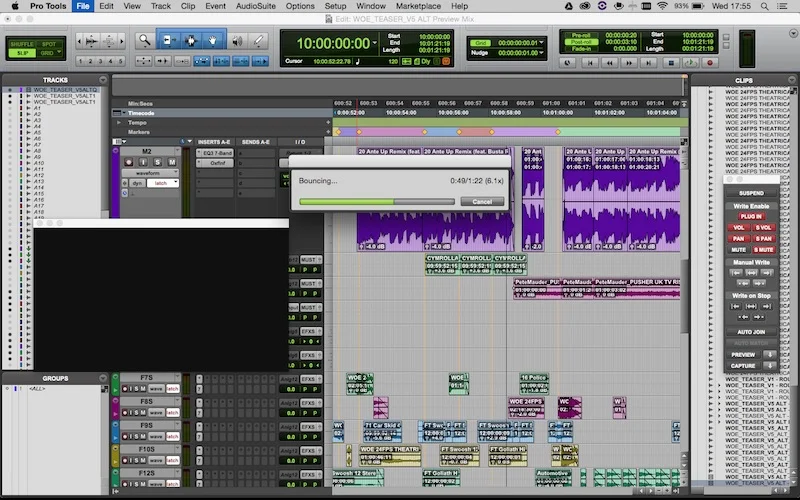This screenshot has height=500, width=800.
Task: Toggle PLUG IN write enable button
Action: click(x=751, y=217)
